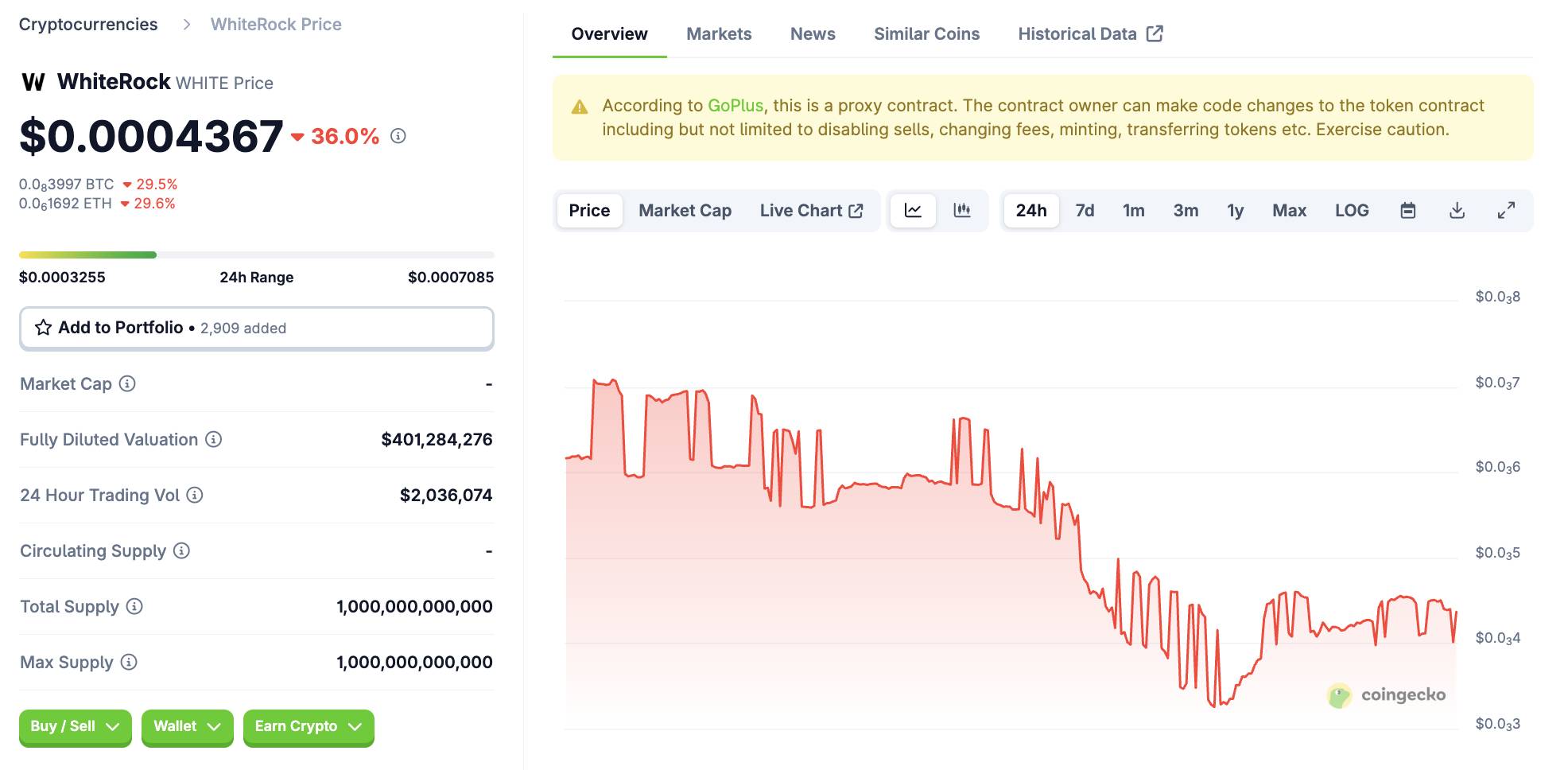Open the Total Supply info icon
Image resolution: width=1568 pixels, height=770 pixels.
[x=134, y=606]
